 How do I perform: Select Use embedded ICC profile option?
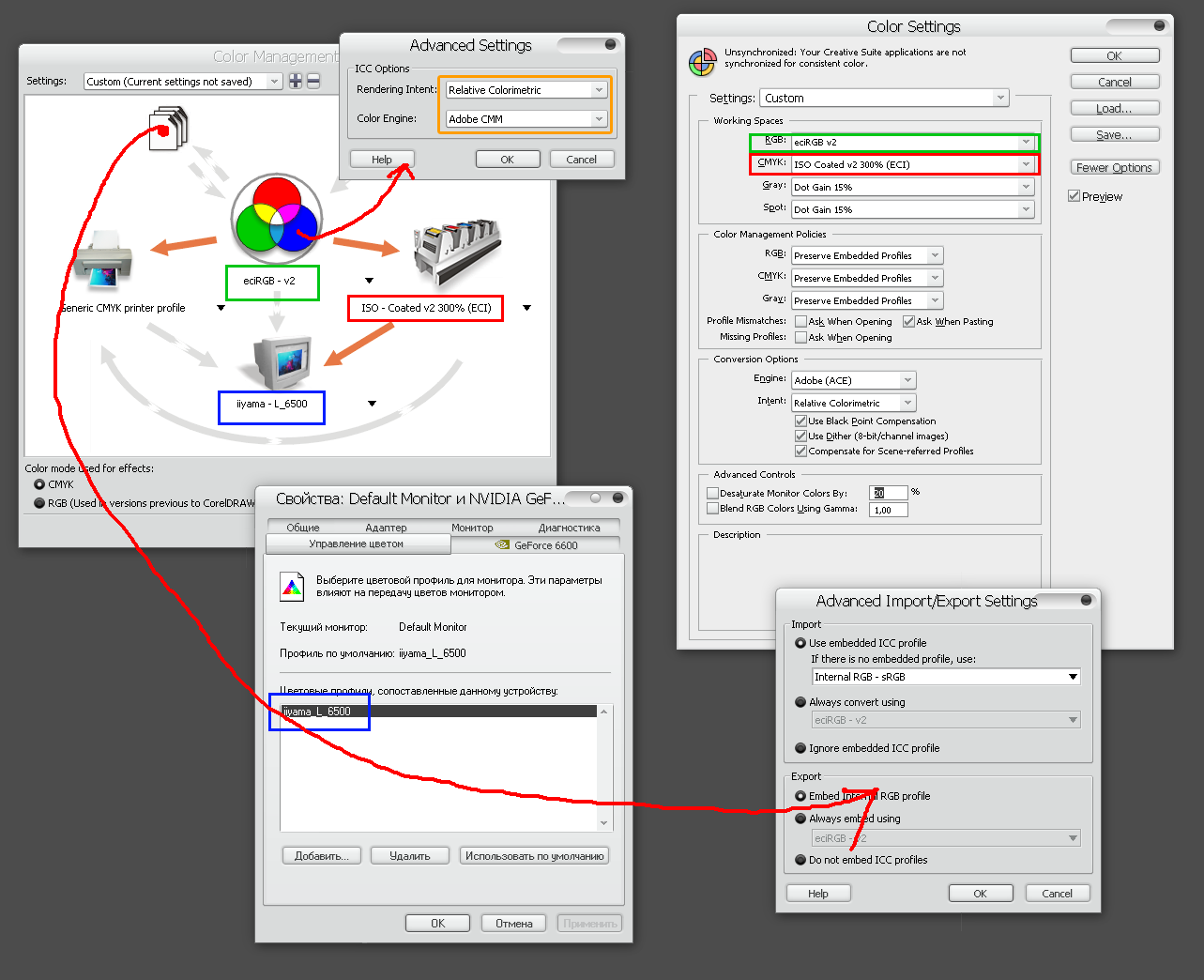point(800,643)
